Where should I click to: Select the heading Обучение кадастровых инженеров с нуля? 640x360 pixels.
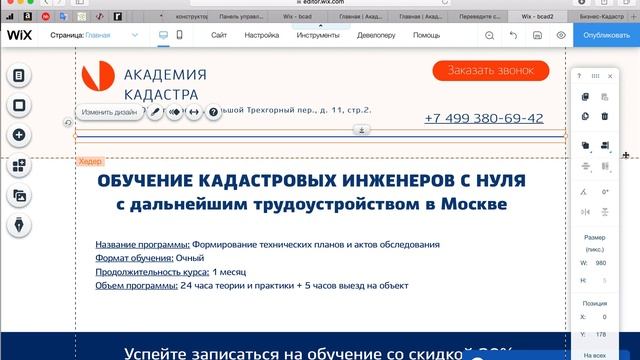coord(311,180)
